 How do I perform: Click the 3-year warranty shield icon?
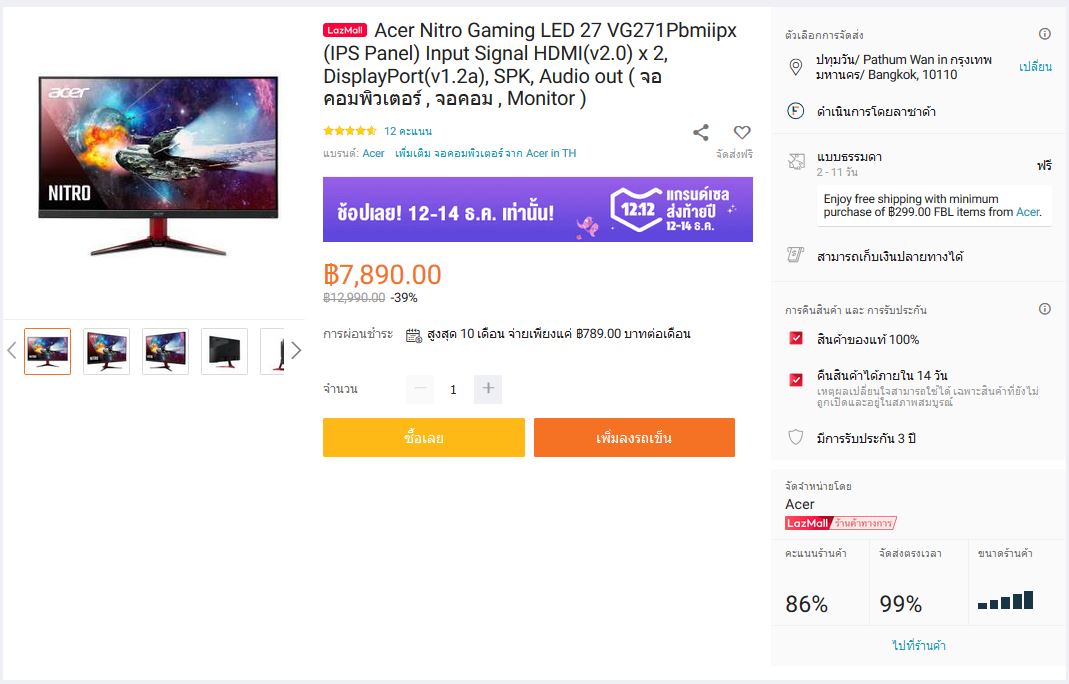coord(795,437)
